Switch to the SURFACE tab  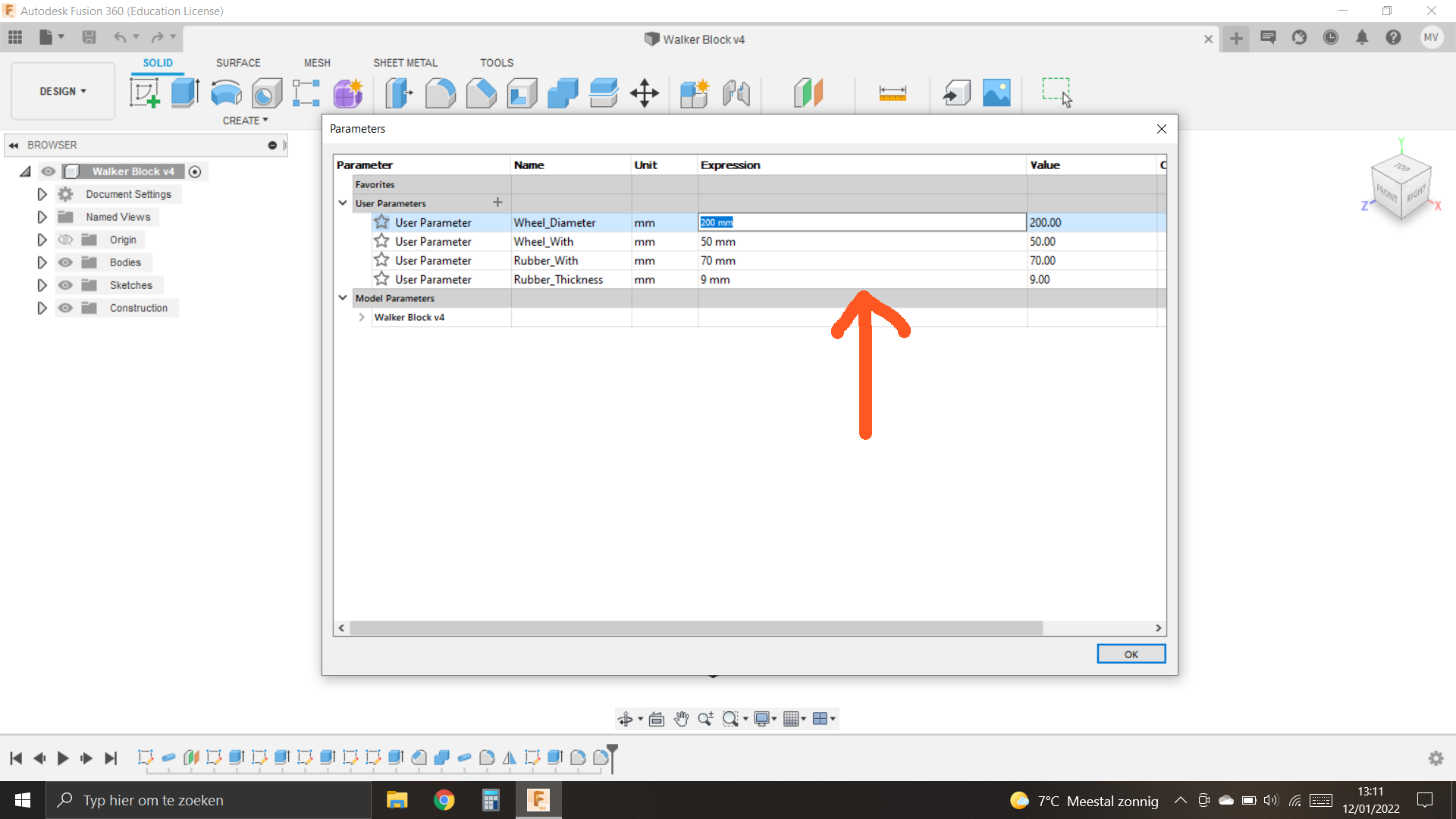click(x=237, y=63)
